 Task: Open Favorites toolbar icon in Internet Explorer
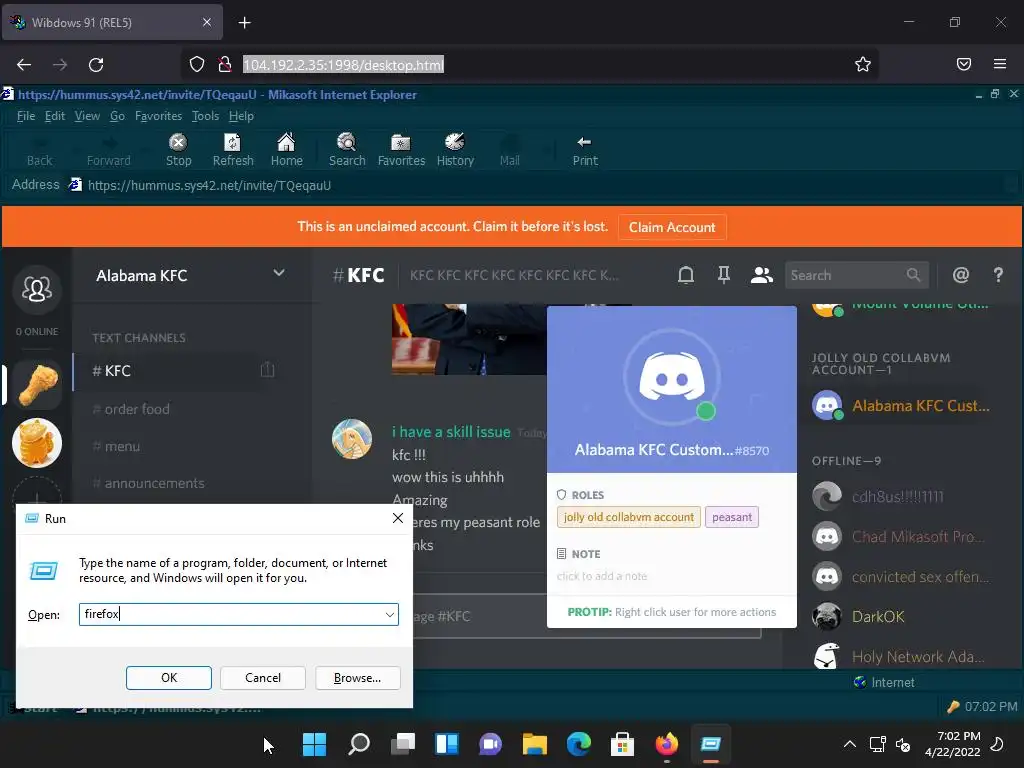(x=401, y=150)
